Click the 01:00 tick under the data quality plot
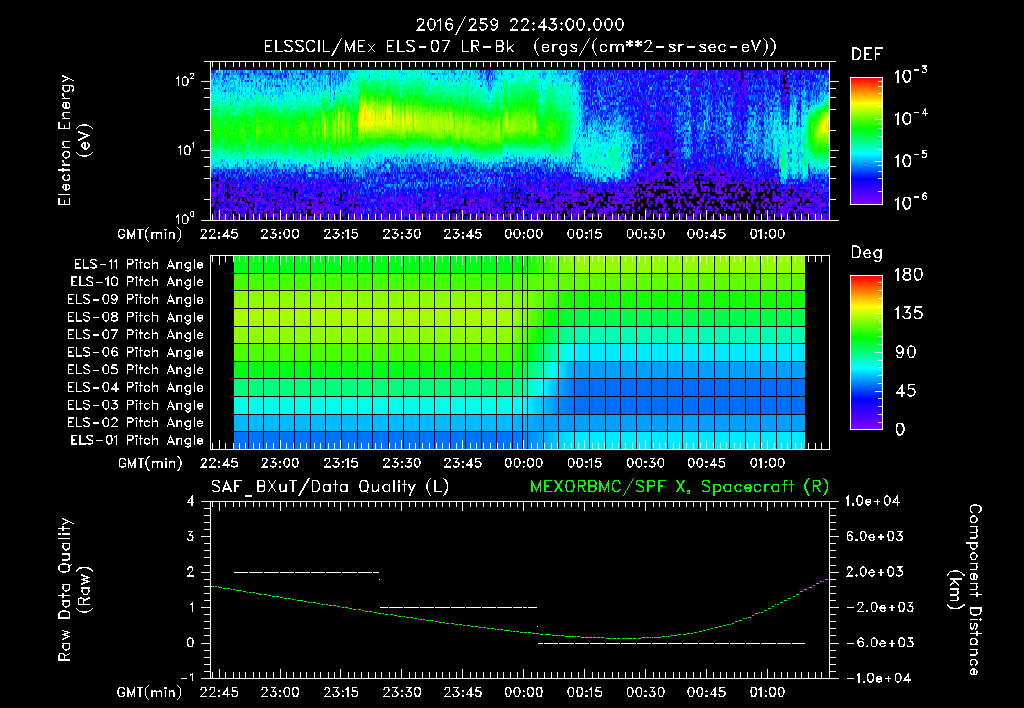The width and height of the screenshot is (1024, 708). (x=767, y=692)
